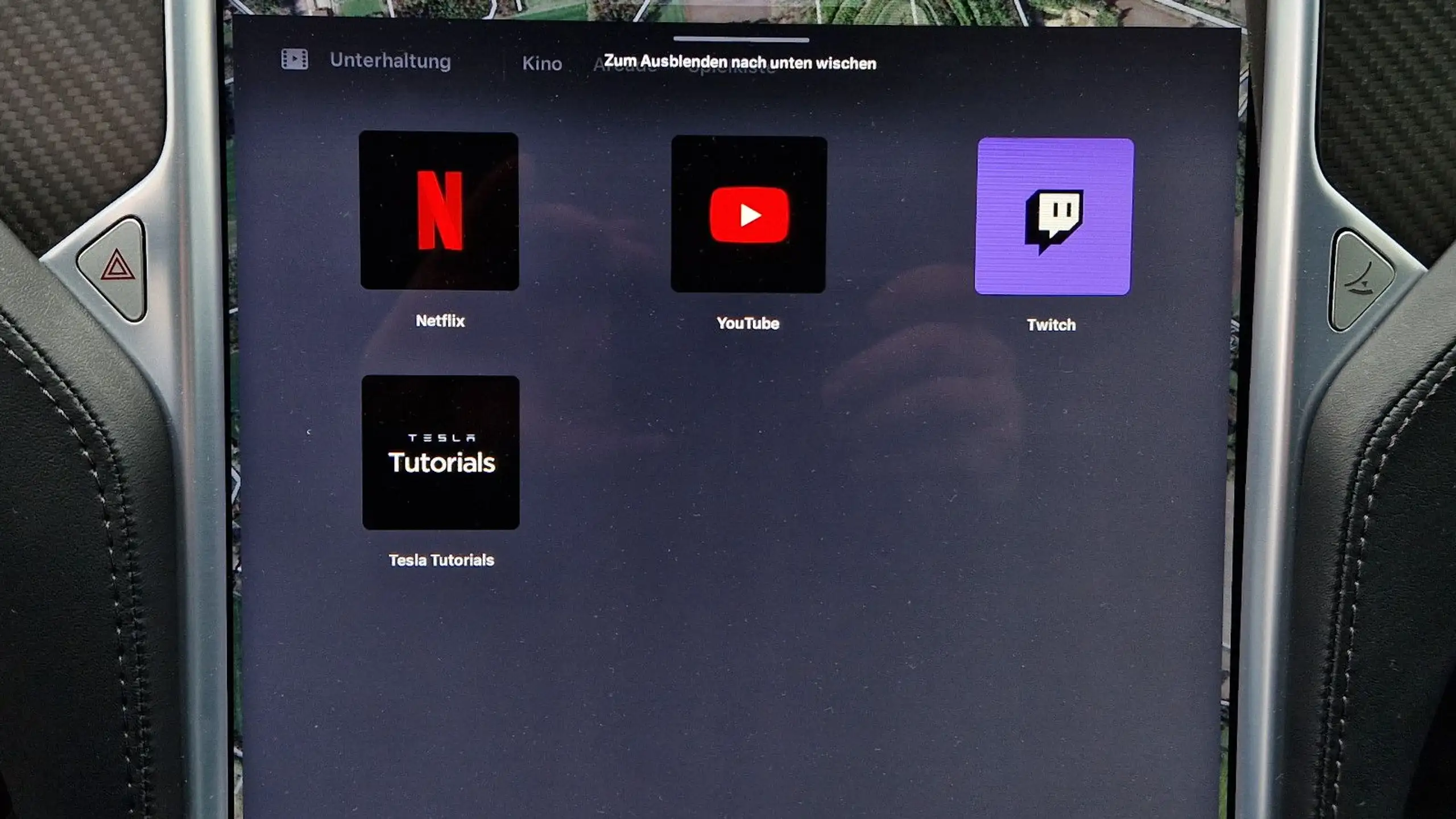Open the Twitch app tile

1054,217
